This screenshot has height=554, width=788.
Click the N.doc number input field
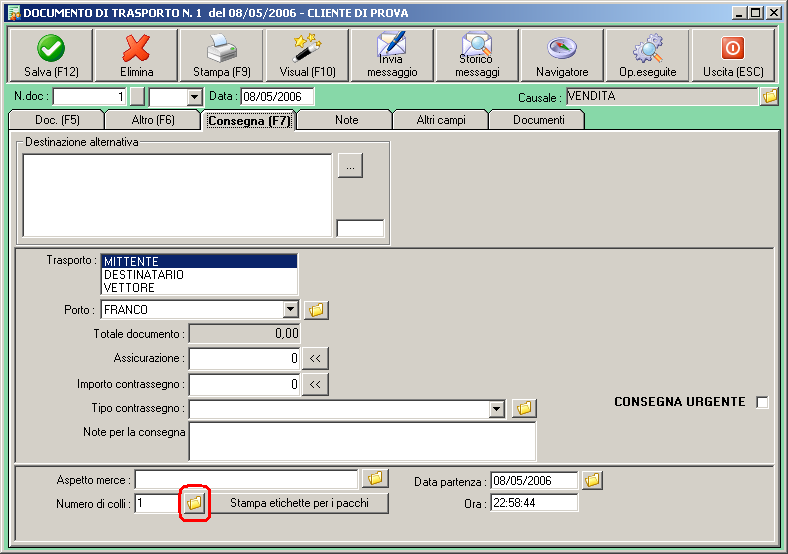coord(89,97)
